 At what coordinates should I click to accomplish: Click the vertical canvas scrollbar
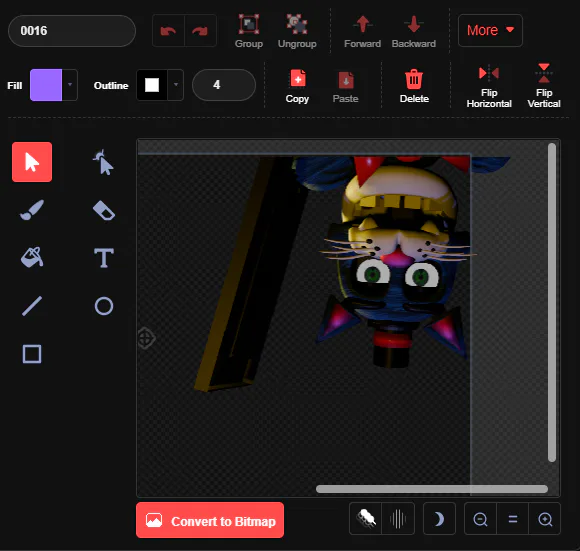pyautogui.click(x=552, y=302)
